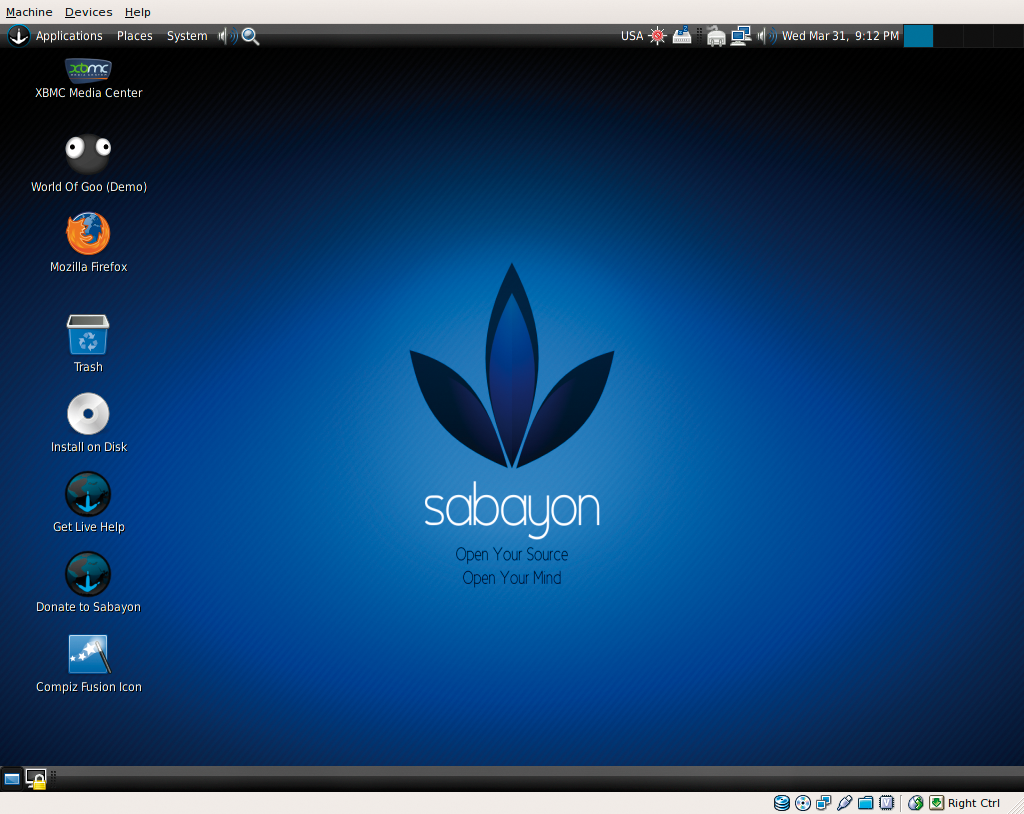Click the red sun-shaped tray icon
This screenshot has width=1024, height=814.
(x=658, y=36)
